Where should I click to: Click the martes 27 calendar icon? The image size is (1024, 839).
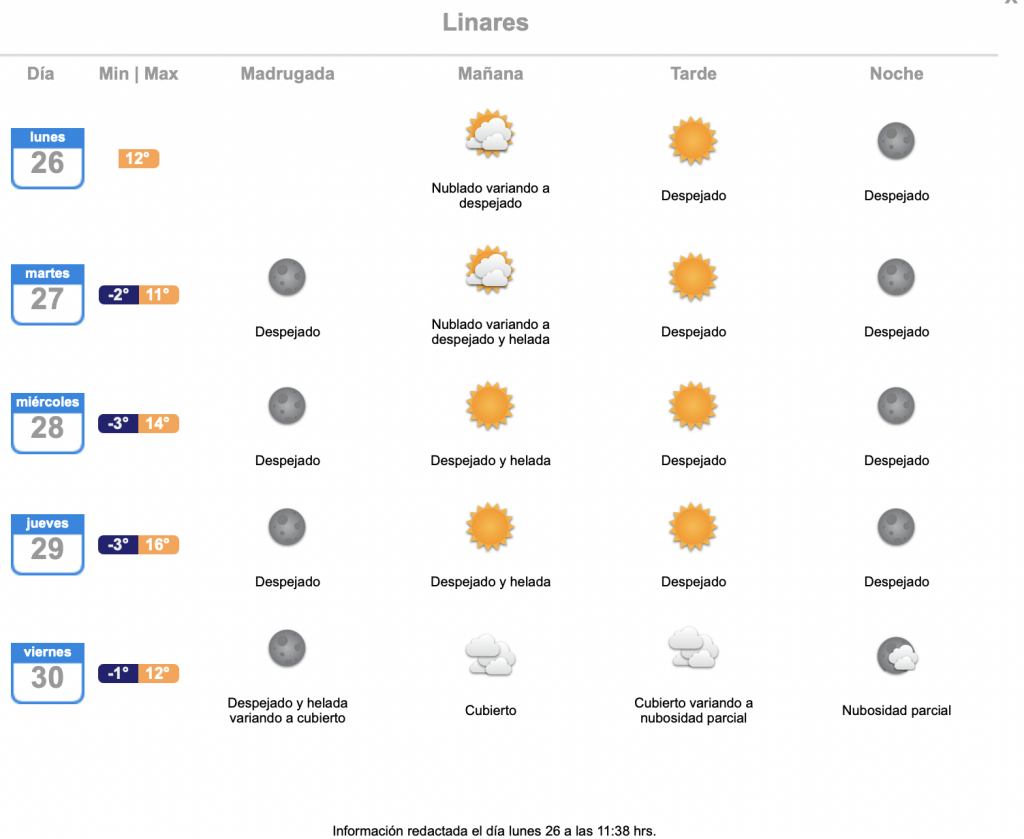48,294
